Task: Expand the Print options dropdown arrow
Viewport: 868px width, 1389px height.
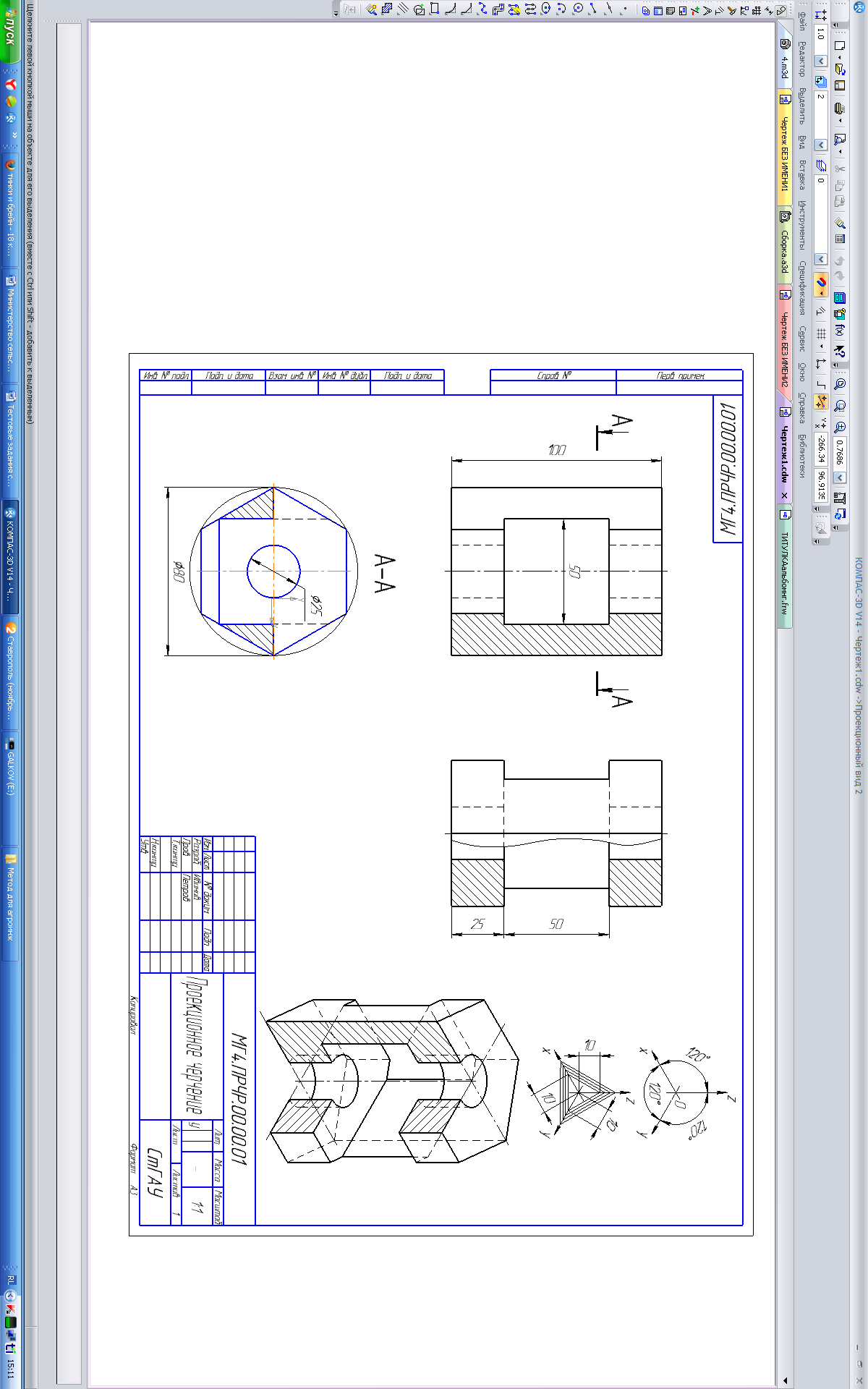Action: pyautogui.click(x=840, y=121)
